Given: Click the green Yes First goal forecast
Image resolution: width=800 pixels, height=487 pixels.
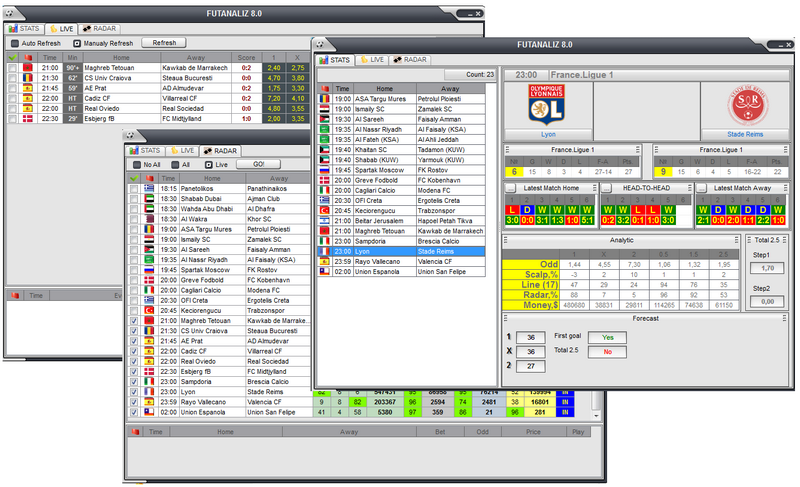Looking at the screenshot, I should (607, 338).
